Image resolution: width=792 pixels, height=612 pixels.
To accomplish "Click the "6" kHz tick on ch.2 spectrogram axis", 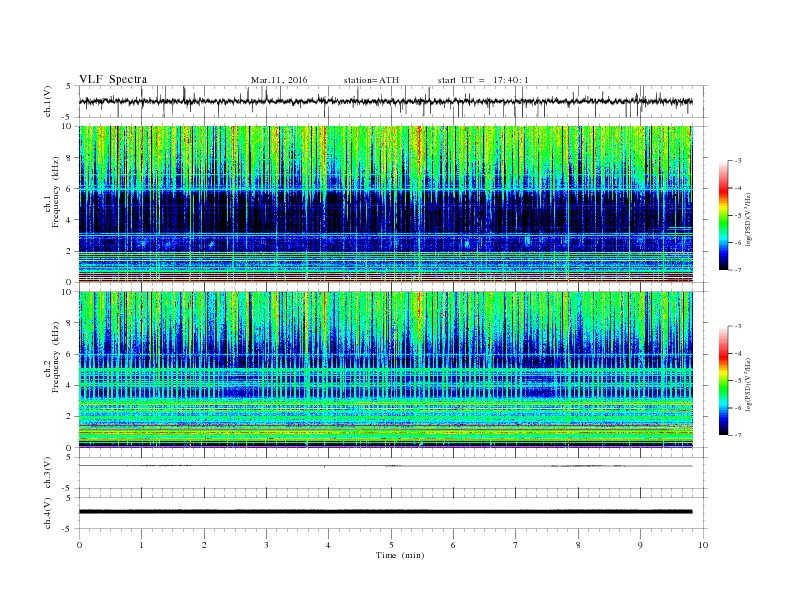I will pyautogui.click(x=71, y=354).
